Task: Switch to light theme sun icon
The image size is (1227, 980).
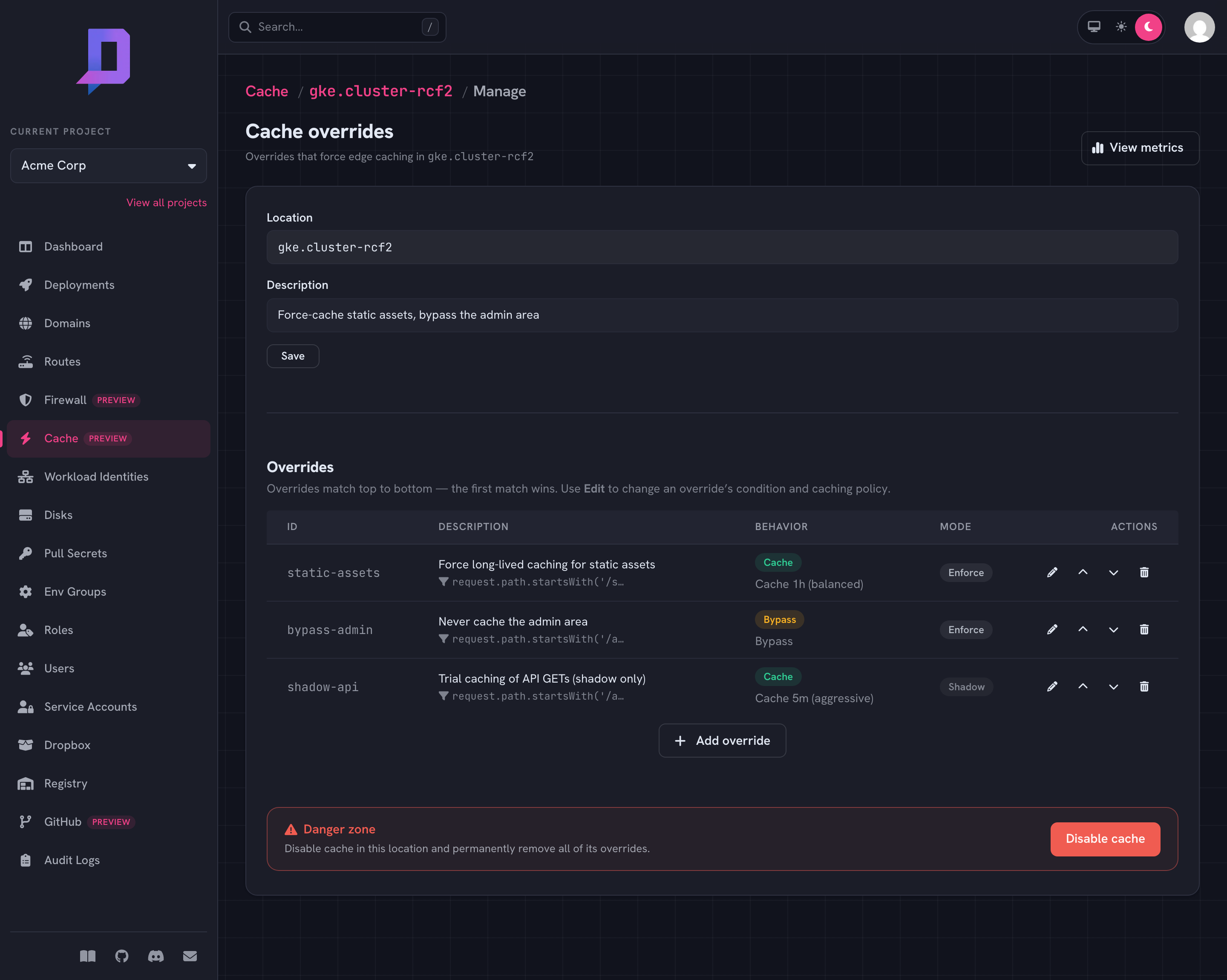Action: [x=1121, y=27]
